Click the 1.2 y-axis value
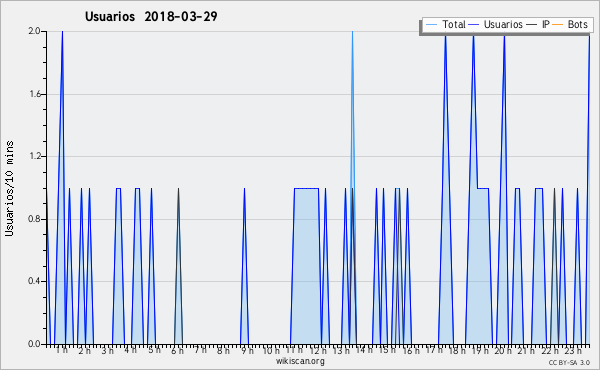The height and width of the screenshot is (370, 600). (x=34, y=156)
